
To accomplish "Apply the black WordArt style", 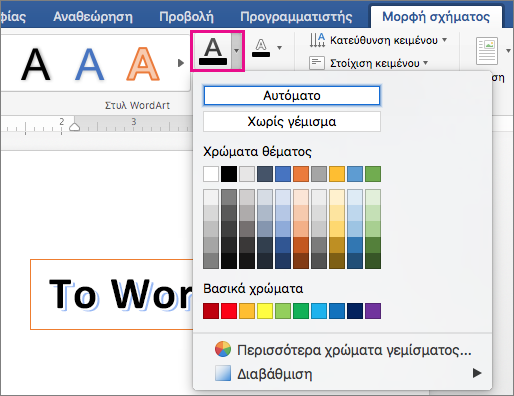I will (36, 64).
